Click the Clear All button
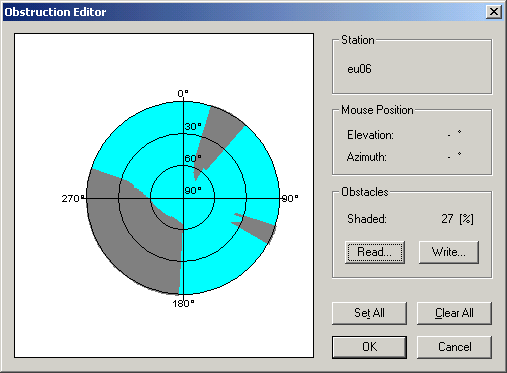Screen dimensions: 507x373 point(454,313)
